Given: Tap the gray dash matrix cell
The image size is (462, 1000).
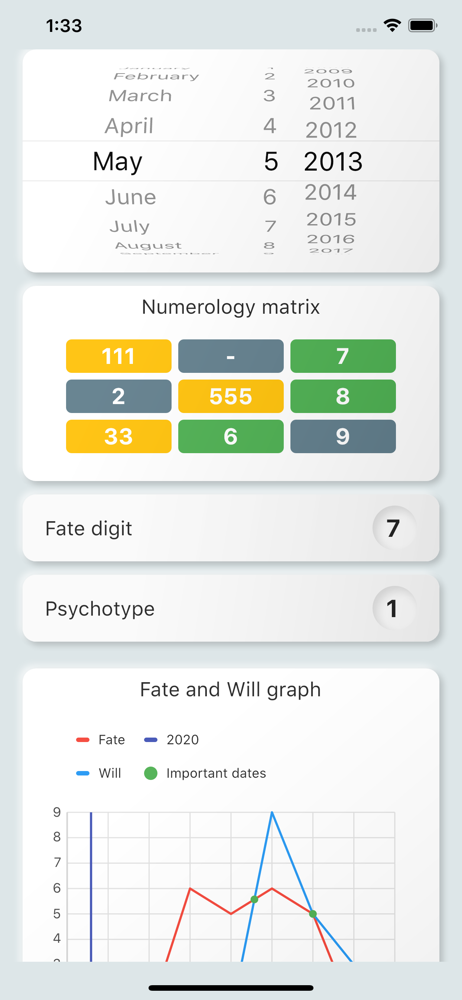Looking at the screenshot, I should 231,356.
